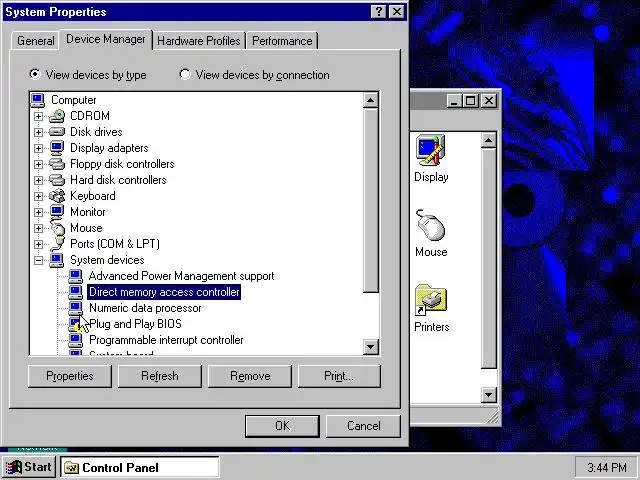Select View devices by connection radio
The image size is (640, 480).
click(x=185, y=74)
